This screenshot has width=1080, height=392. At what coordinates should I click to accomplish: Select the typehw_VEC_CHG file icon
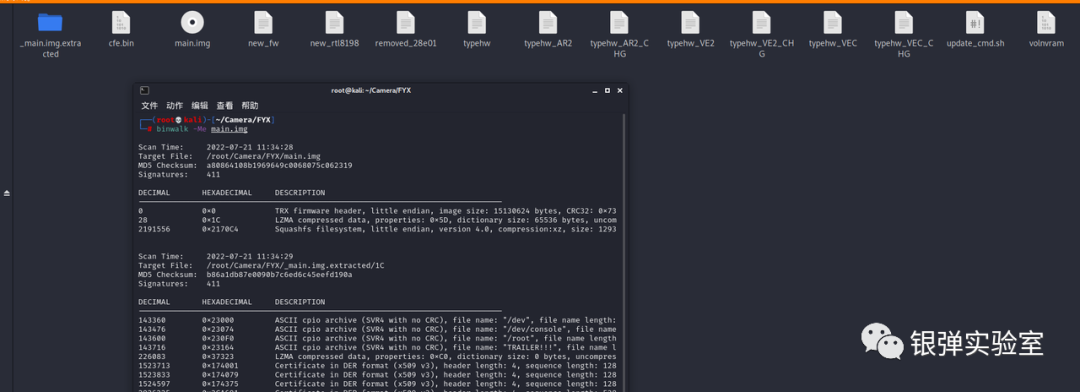pos(904,23)
